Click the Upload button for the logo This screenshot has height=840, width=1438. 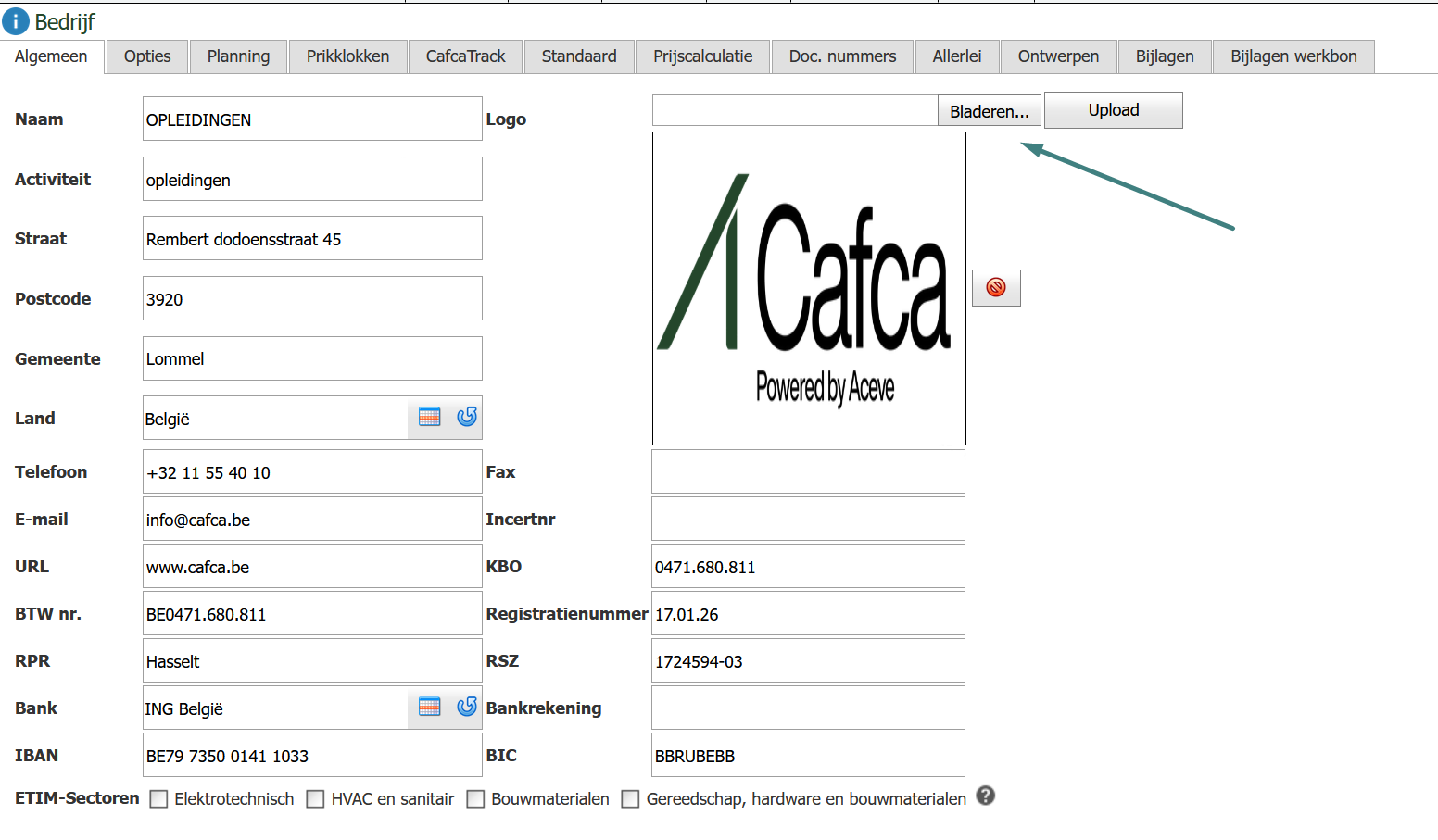1114,110
